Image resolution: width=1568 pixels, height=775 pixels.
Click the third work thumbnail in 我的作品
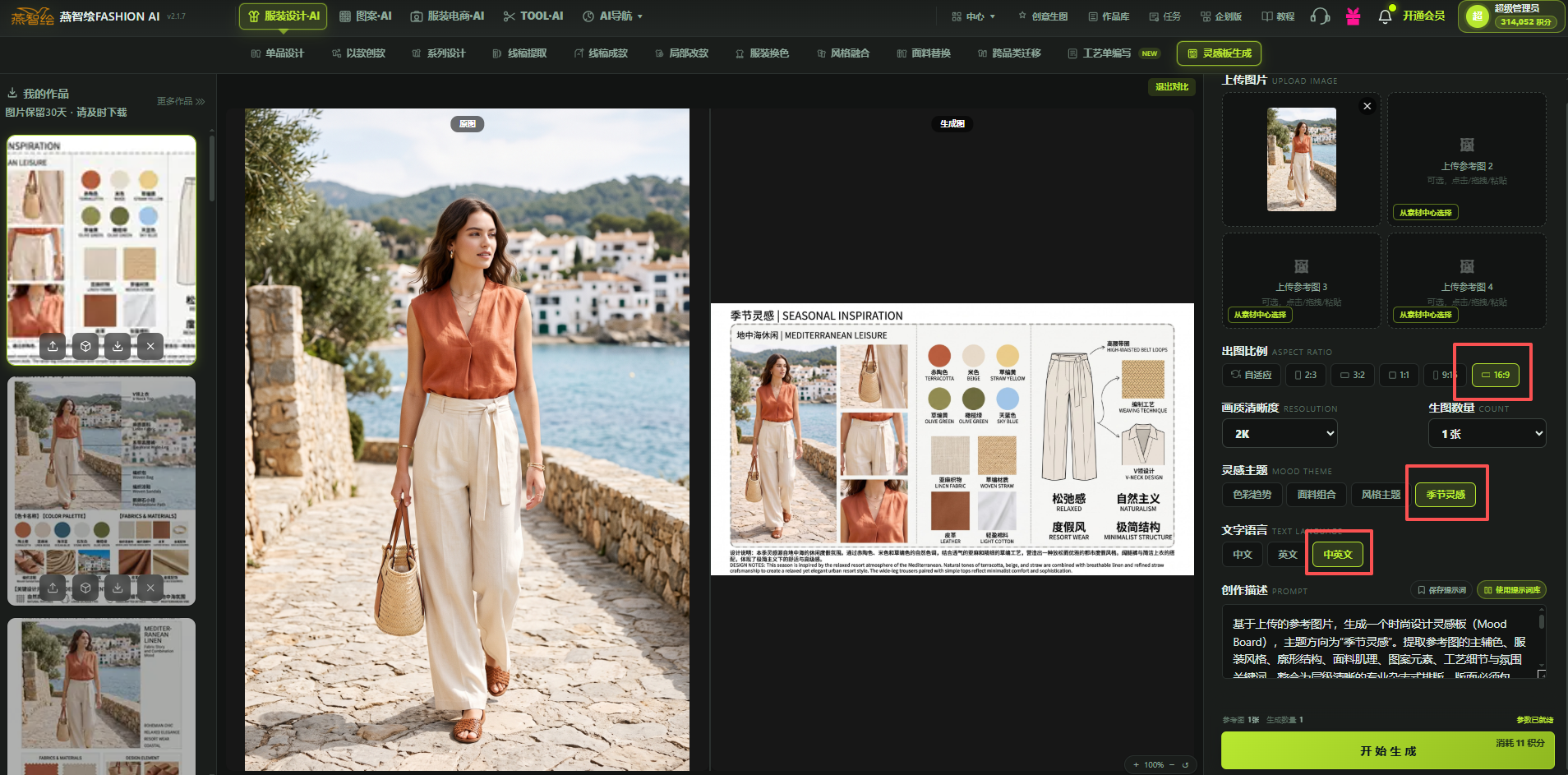click(x=102, y=696)
